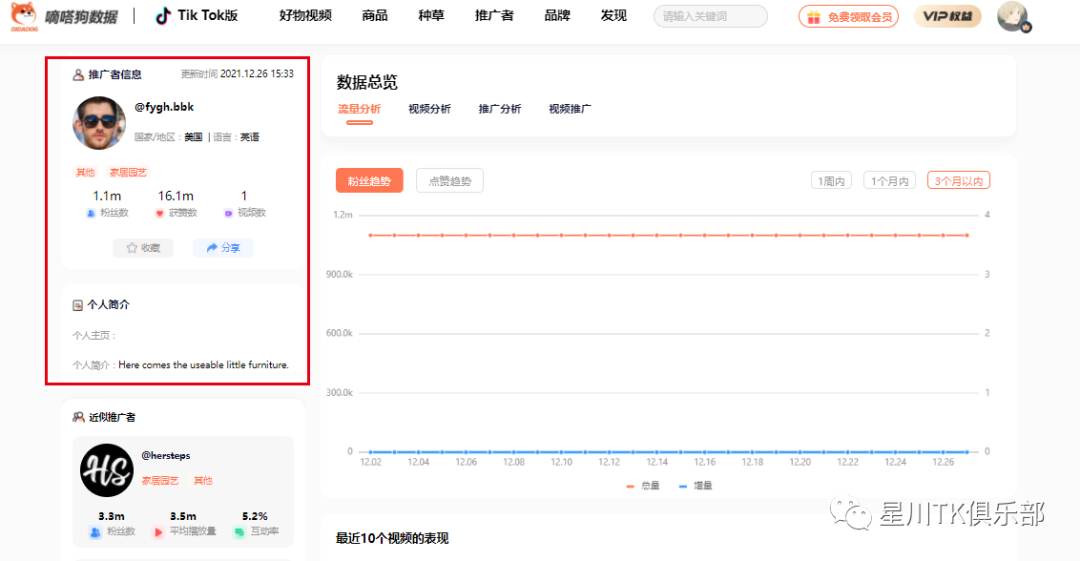Click the VIP权益 button
The height and width of the screenshot is (561, 1080).
tap(948, 16)
